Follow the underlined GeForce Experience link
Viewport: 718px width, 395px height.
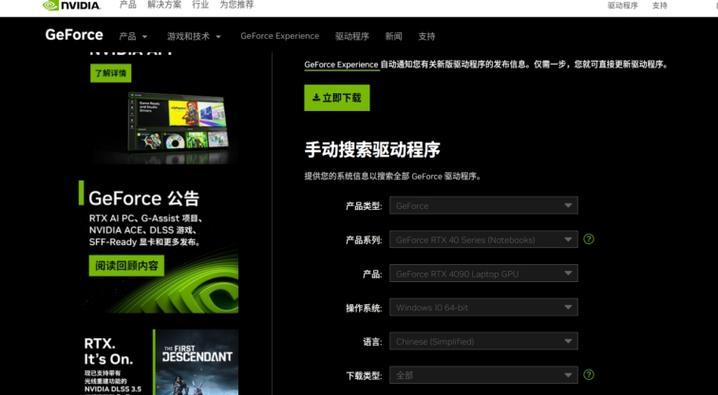(341, 65)
